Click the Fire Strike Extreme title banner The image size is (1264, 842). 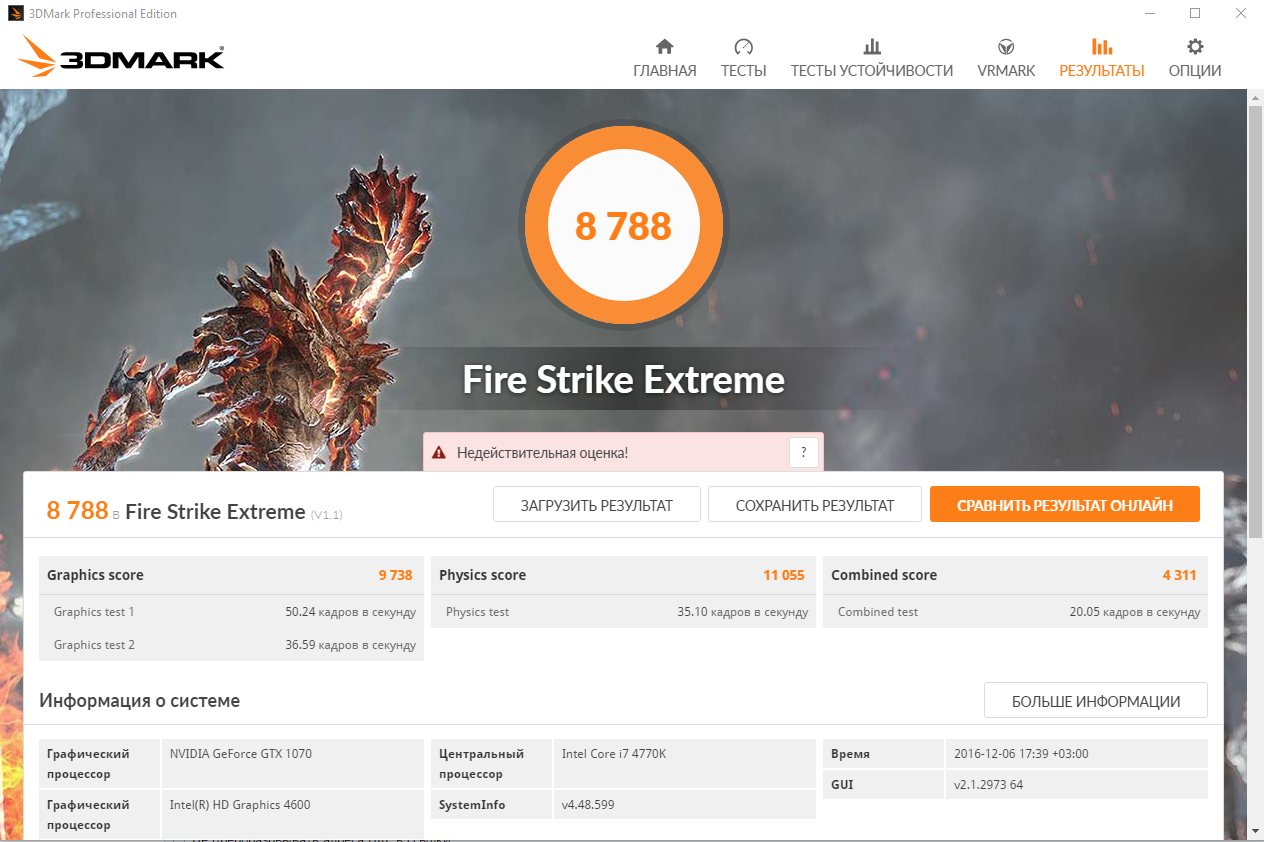pos(623,380)
